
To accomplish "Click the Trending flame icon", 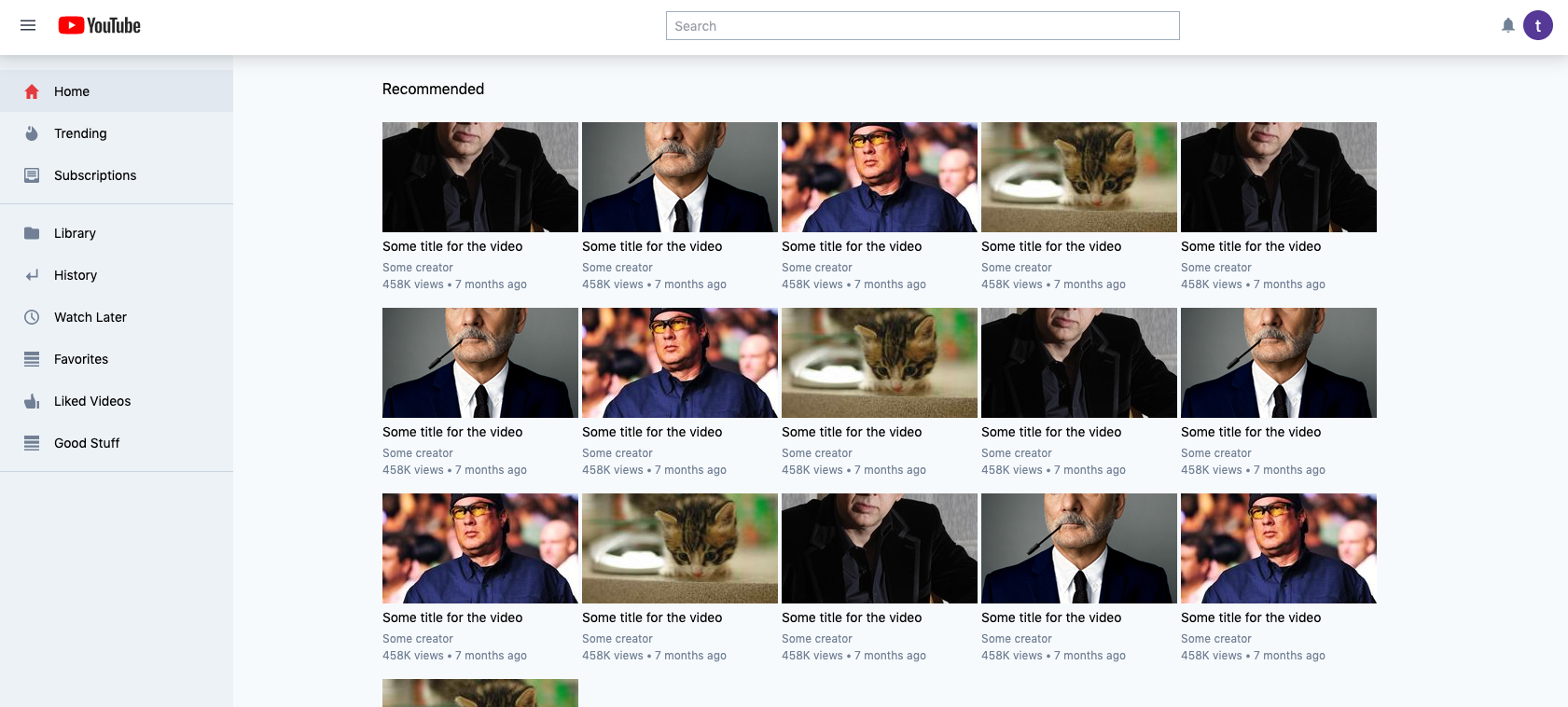I will click(32, 133).
